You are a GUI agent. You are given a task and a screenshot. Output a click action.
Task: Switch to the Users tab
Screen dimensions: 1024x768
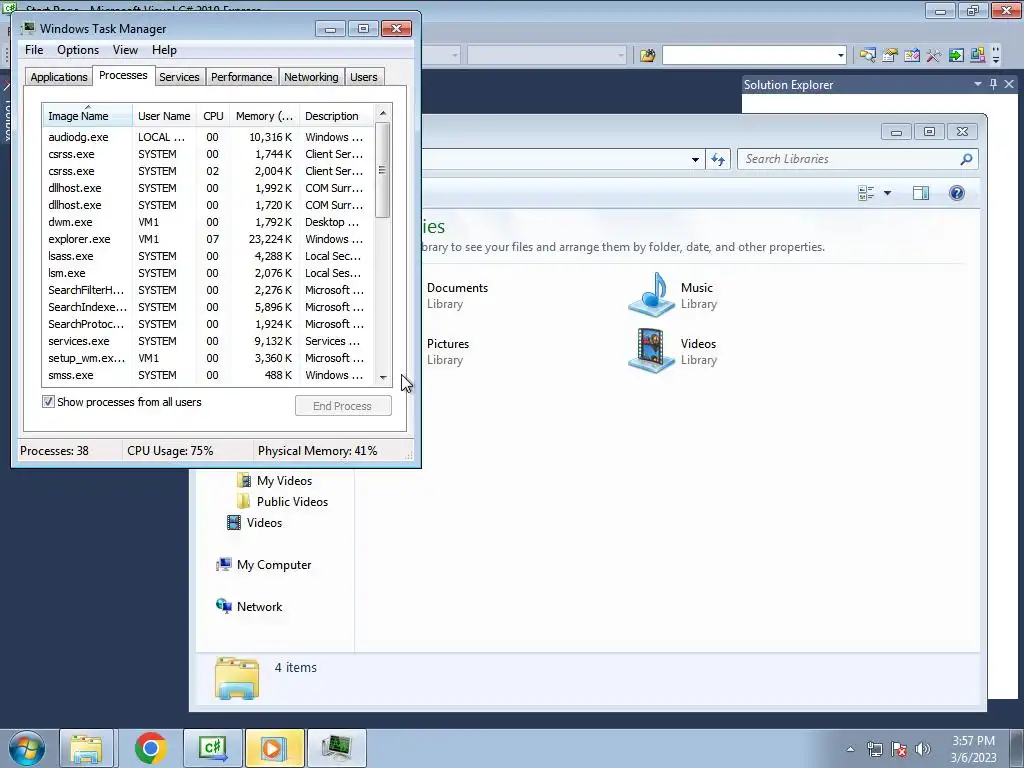coord(363,76)
